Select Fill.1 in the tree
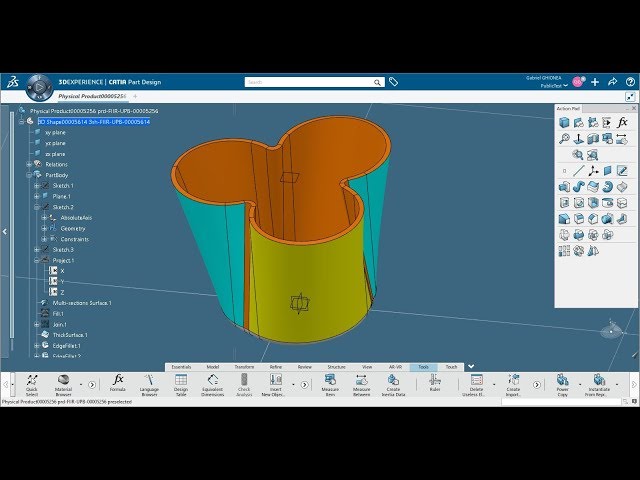 (58, 313)
